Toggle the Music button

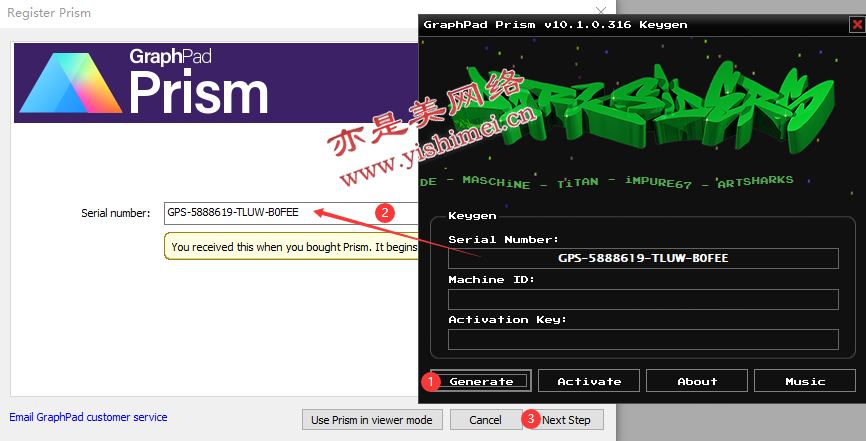click(x=805, y=381)
